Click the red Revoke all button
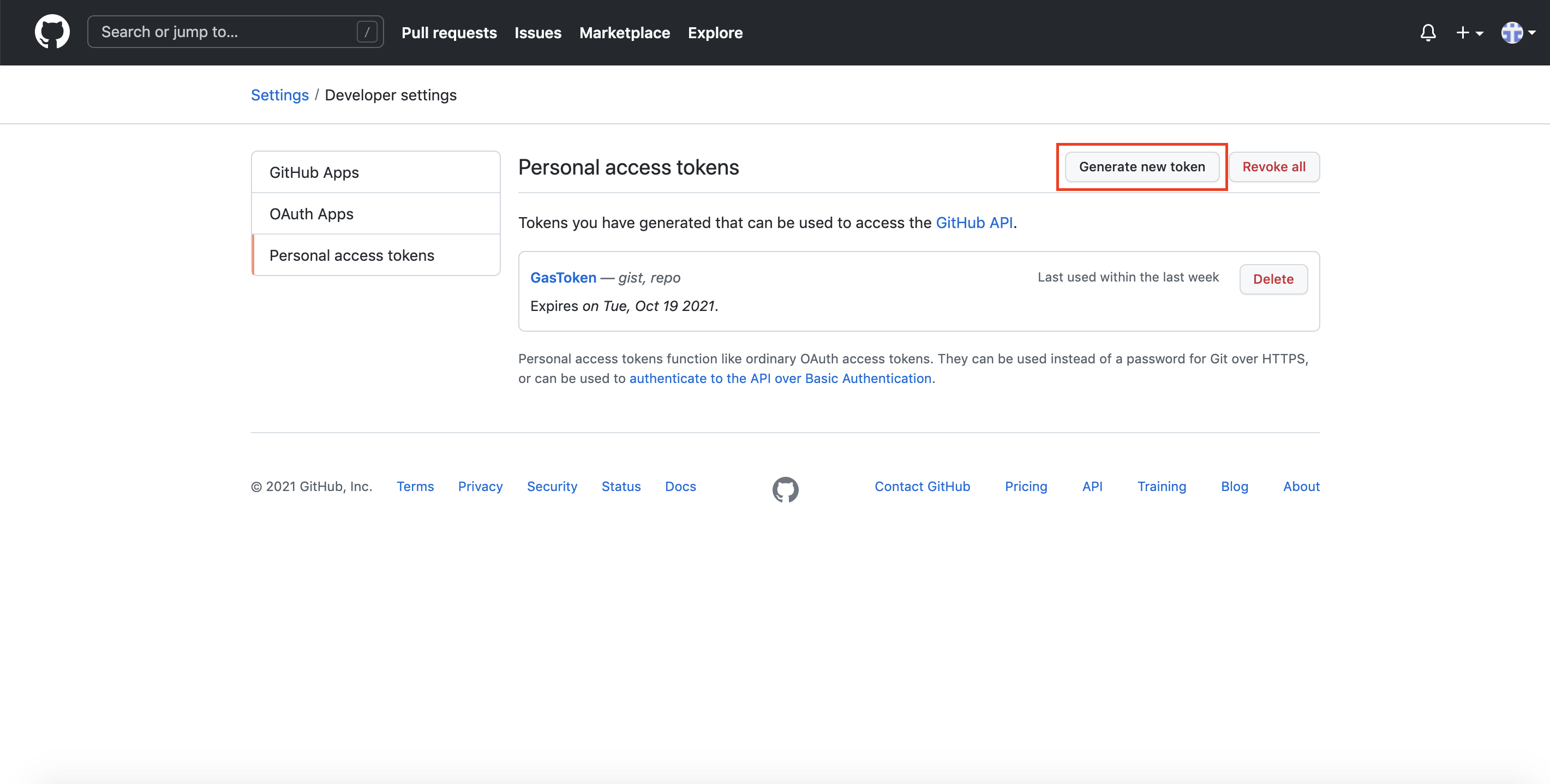The width and height of the screenshot is (1550, 784). point(1273,166)
